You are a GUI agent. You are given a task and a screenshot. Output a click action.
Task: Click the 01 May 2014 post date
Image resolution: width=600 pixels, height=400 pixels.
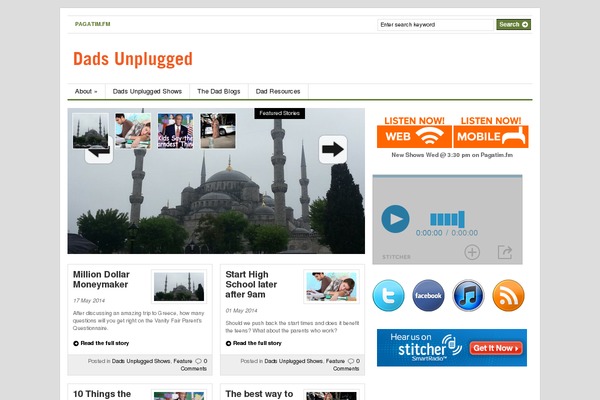coord(241,310)
